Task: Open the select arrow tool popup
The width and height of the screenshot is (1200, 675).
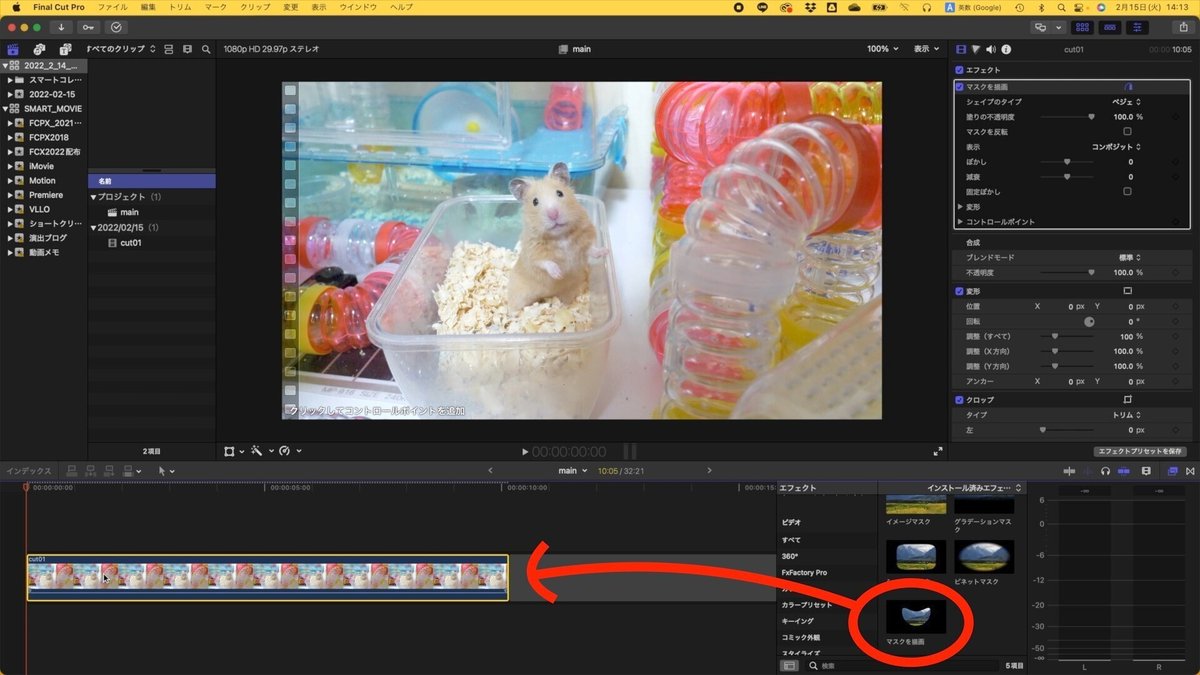Action: click(x=165, y=470)
